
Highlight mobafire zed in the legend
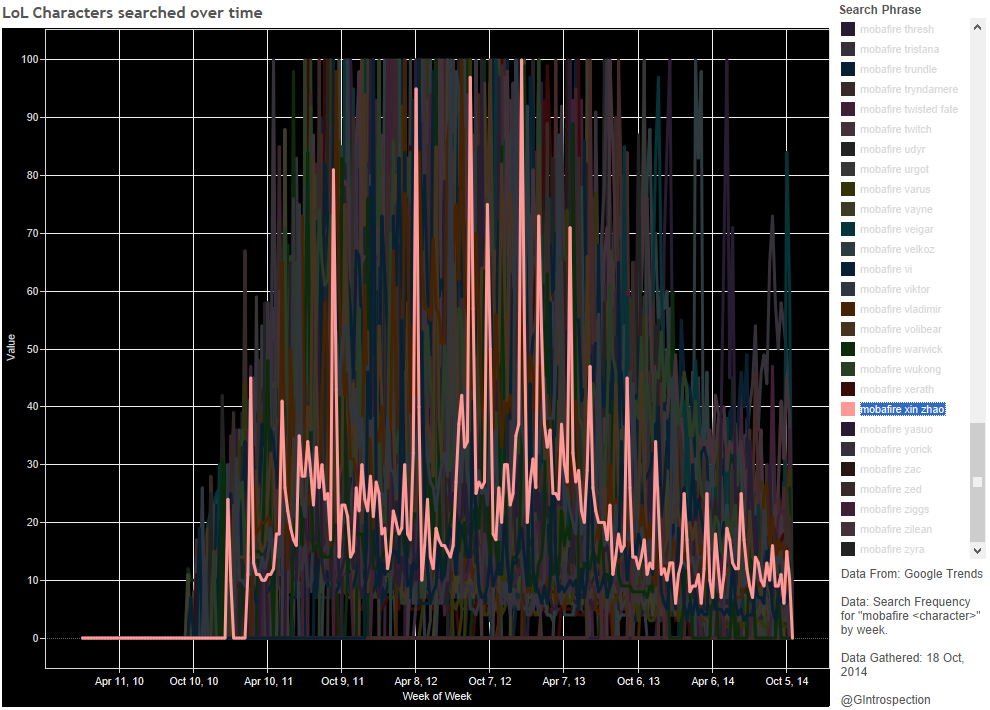pyautogui.click(x=890, y=489)
